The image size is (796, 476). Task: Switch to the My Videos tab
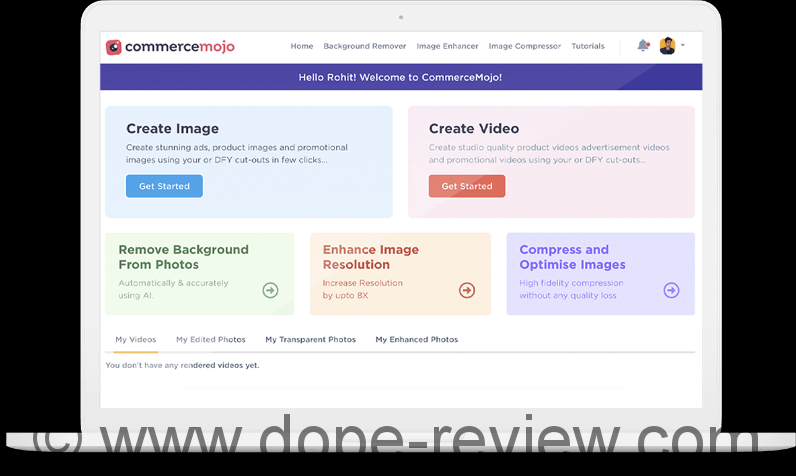135,340
